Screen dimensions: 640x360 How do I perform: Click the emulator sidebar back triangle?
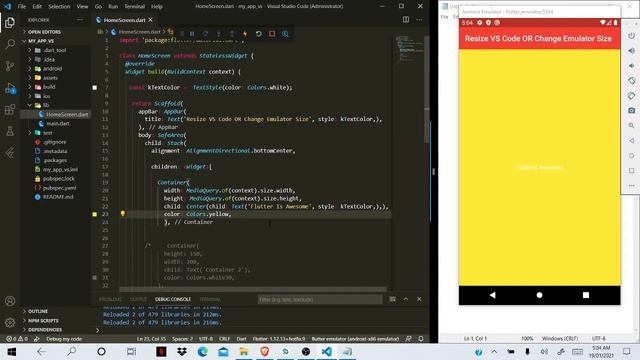pos(631,140)
